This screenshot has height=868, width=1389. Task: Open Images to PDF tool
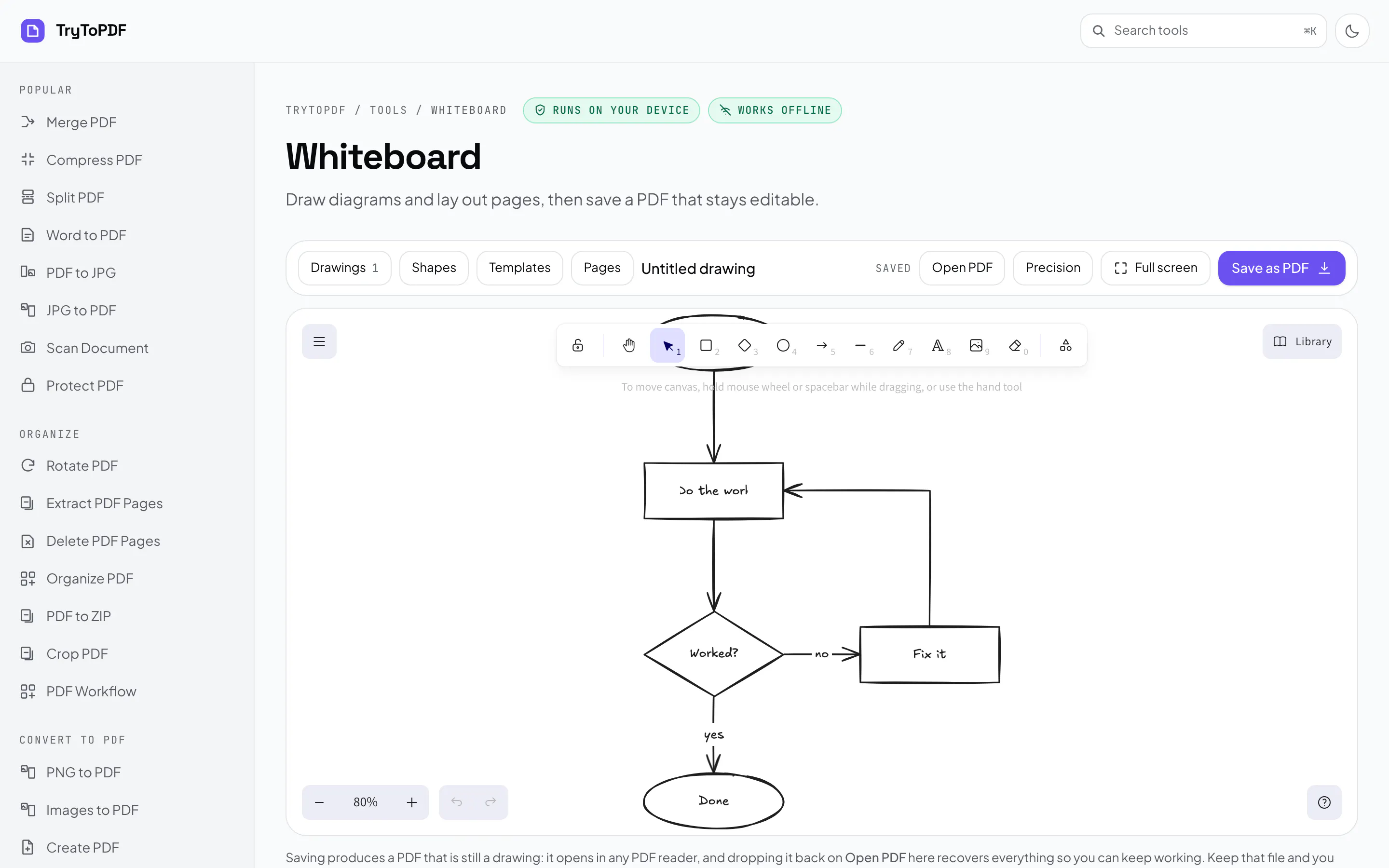coord(126,810)
